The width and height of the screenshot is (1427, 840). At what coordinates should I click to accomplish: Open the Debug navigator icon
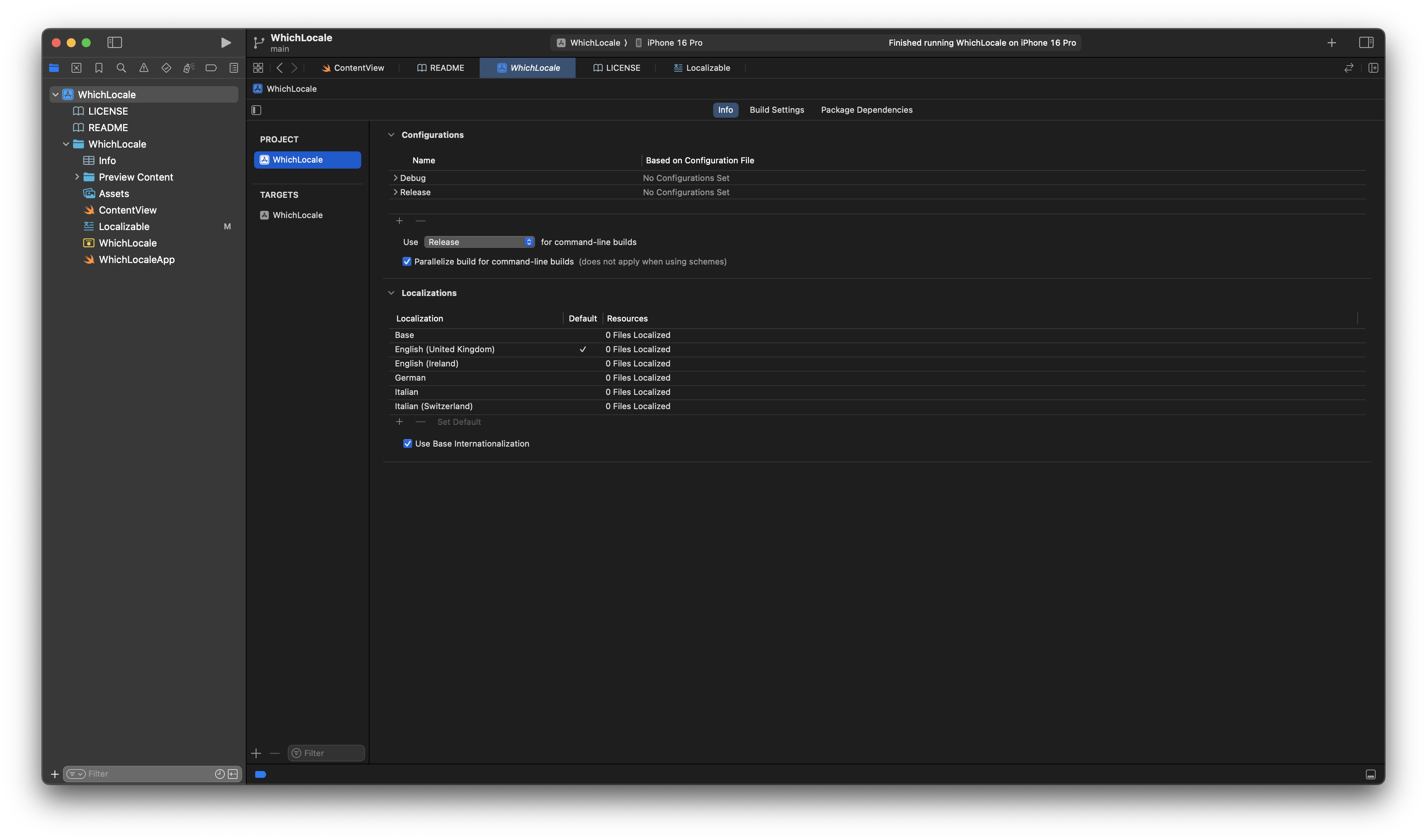click(x=188, y=68)
